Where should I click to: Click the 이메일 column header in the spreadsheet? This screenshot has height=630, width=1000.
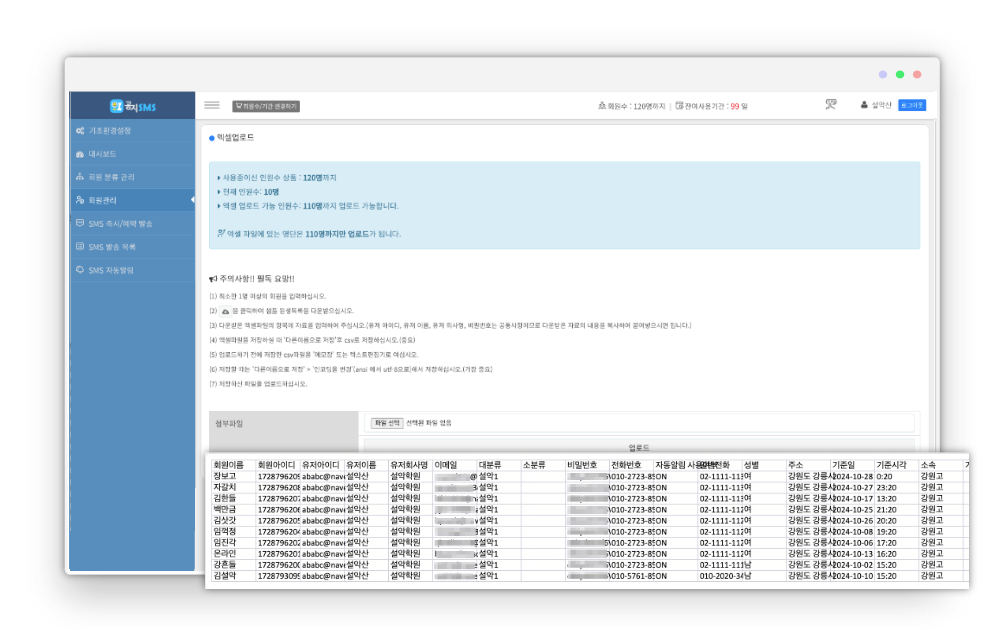[446, 465]
